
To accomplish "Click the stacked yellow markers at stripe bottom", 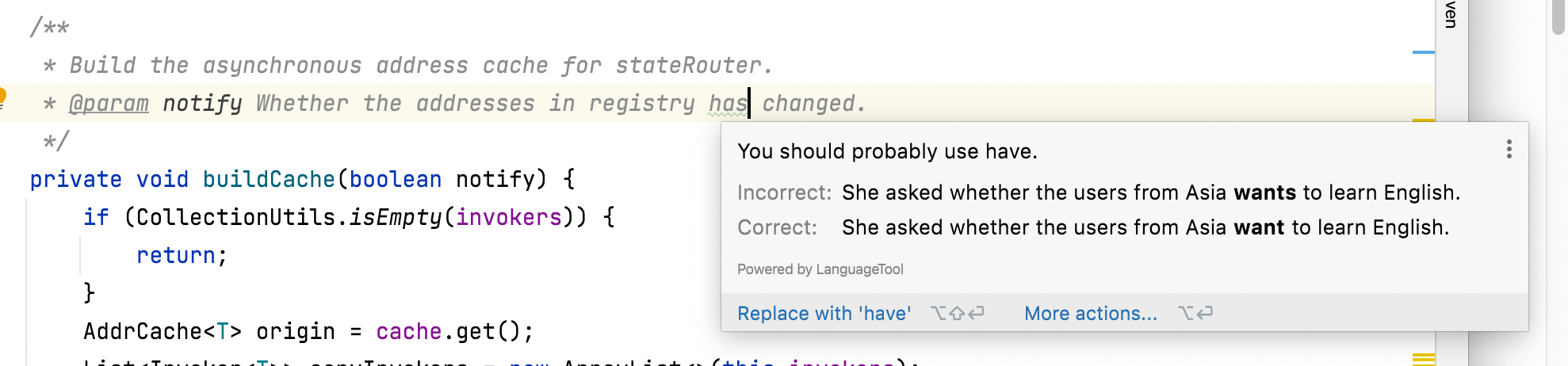I will 1424,359.
